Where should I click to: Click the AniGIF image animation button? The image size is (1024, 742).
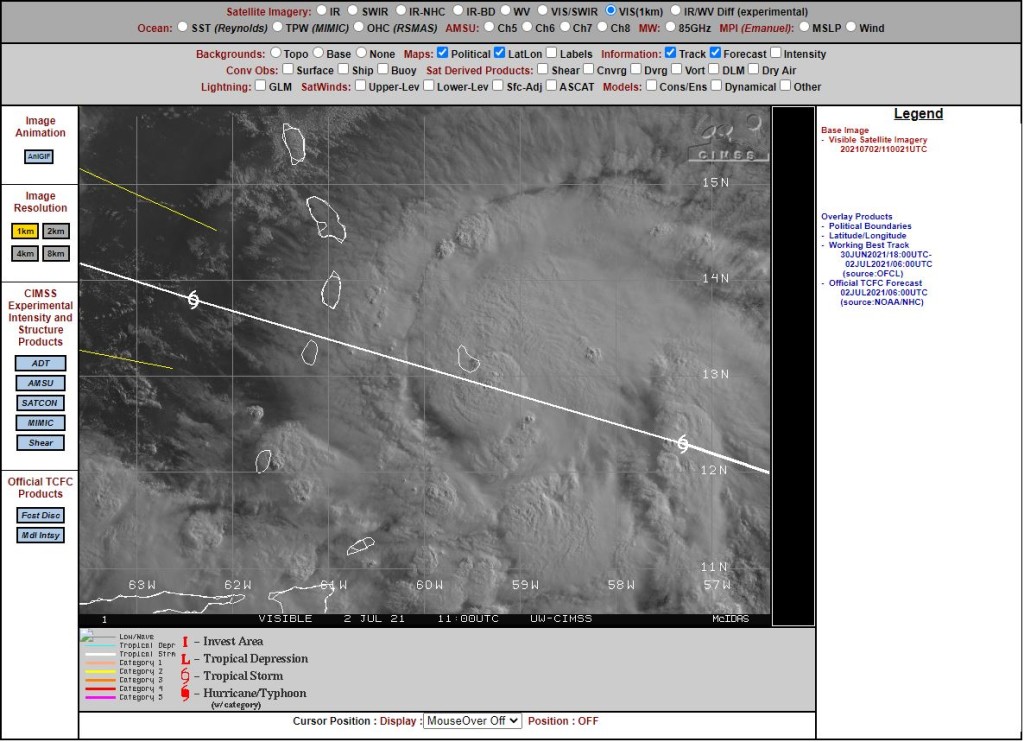tap(39, 157)
